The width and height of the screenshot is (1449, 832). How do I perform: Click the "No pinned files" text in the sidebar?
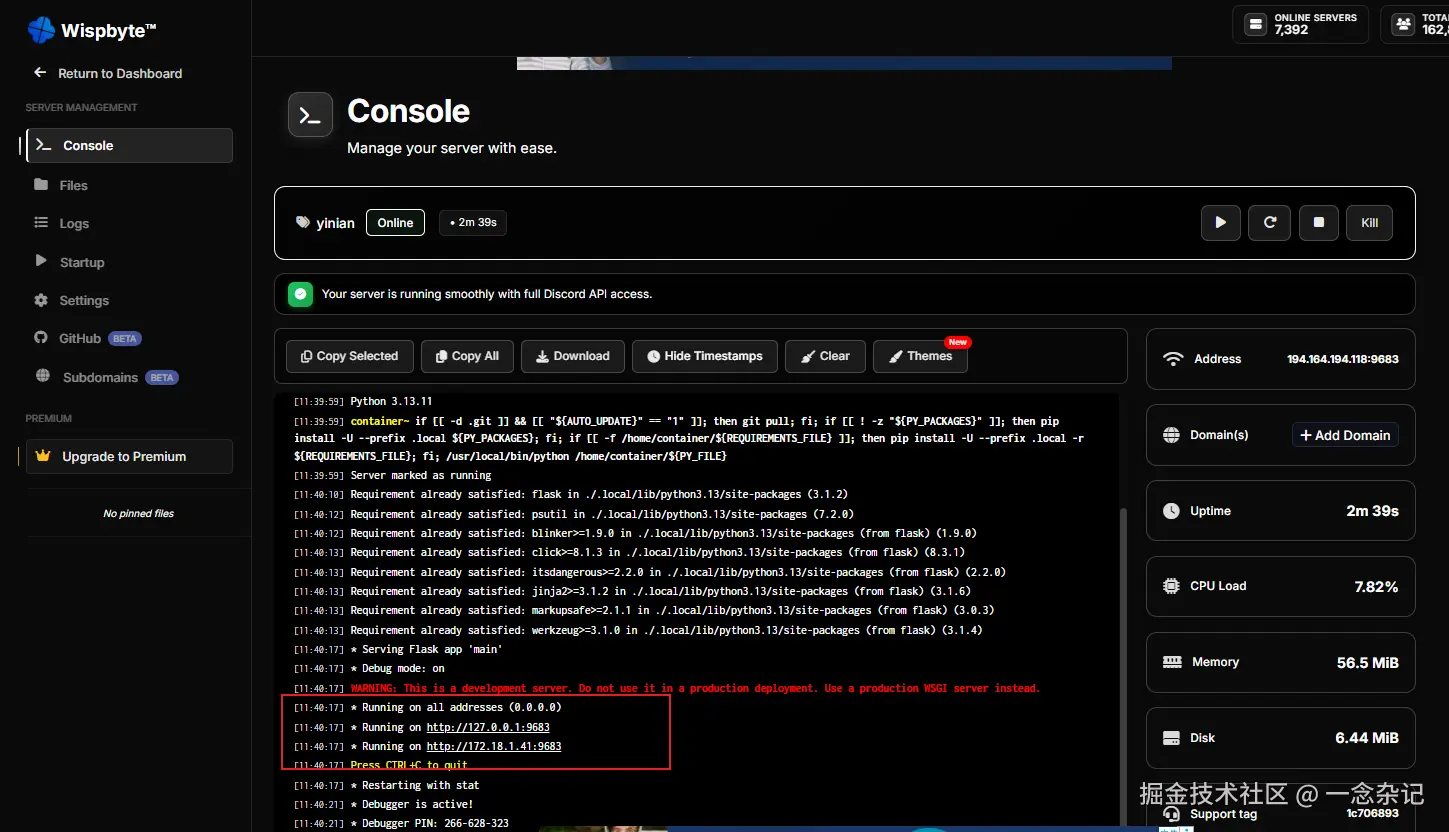pyautogui.click(x=139, y=513)
